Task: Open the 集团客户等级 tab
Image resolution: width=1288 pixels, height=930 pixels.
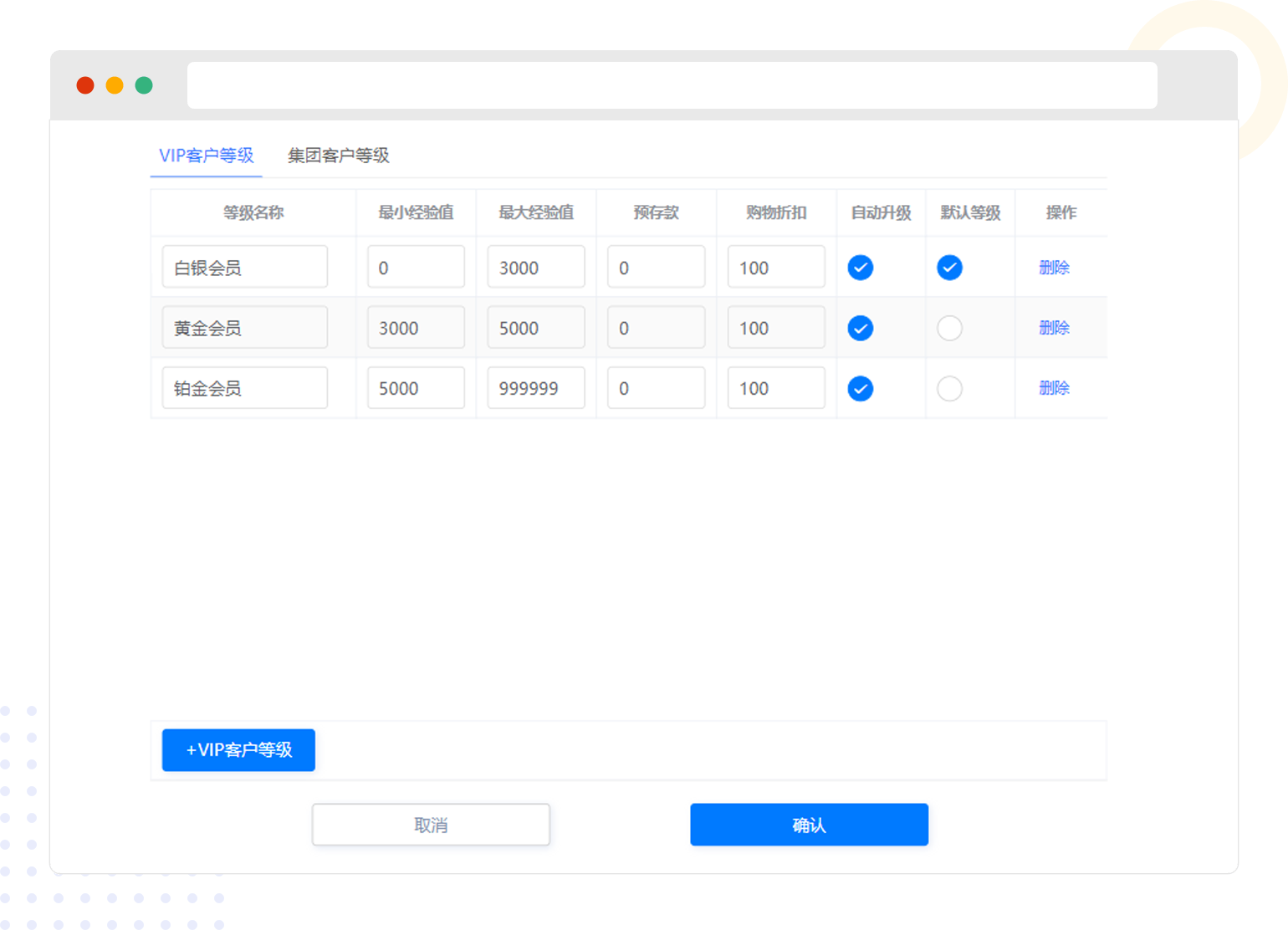Action: (339, 156)
